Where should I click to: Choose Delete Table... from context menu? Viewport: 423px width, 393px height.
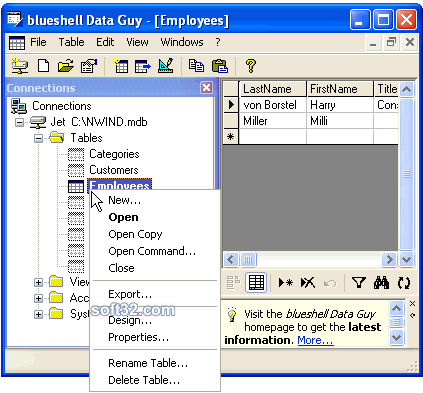pyautogui.click(x=155, y=380)
